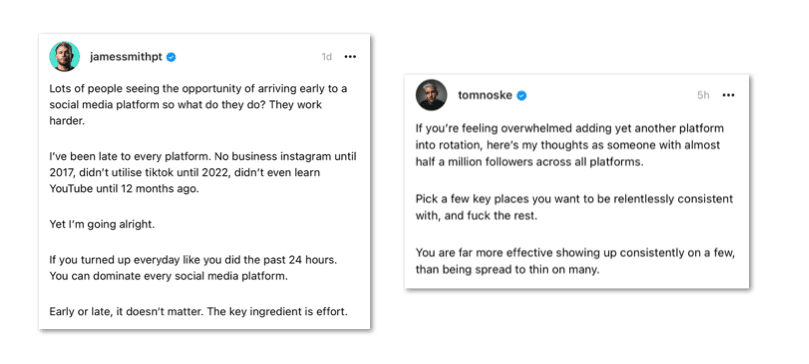Open the 1d timestamp on jamessmithpt's post

click(x=327, y=57)
